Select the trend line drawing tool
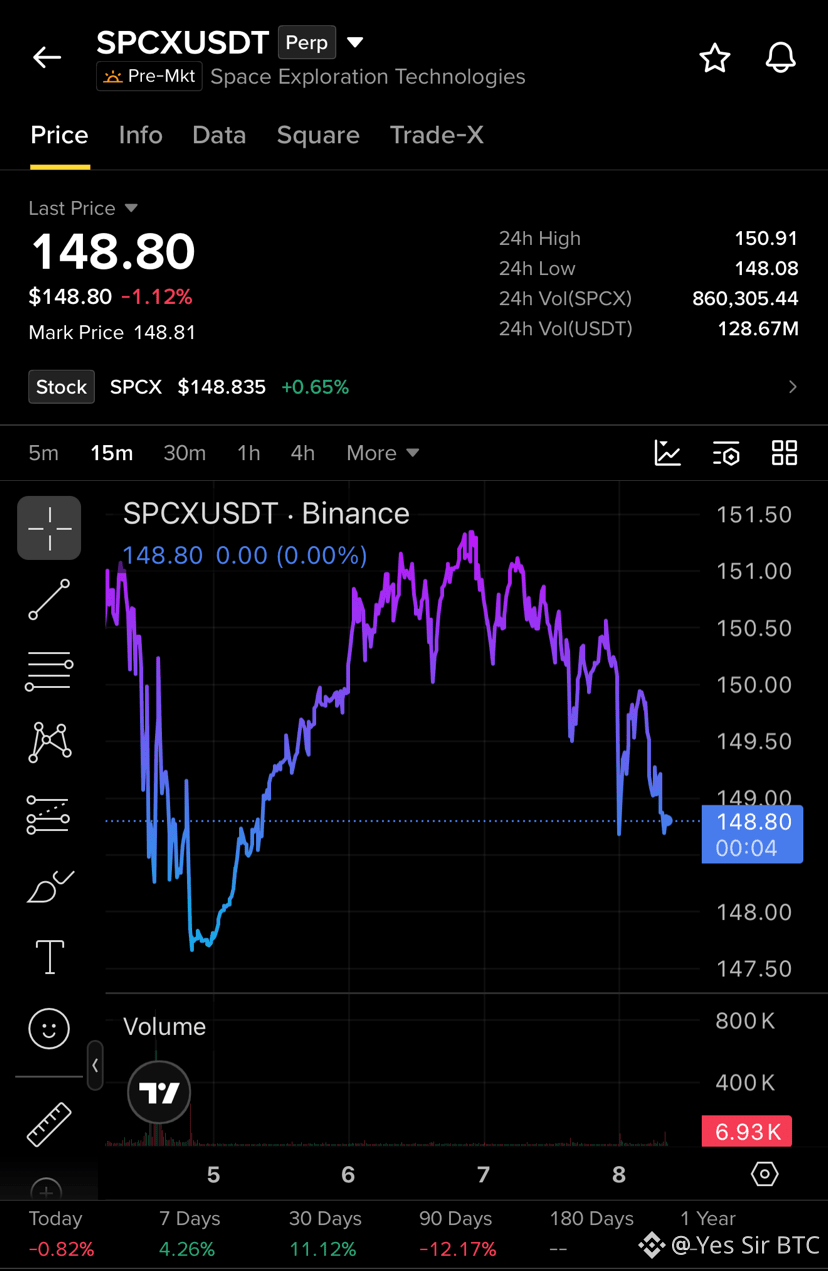Viewport: 828px width, 1271px height. click(49, 600)
